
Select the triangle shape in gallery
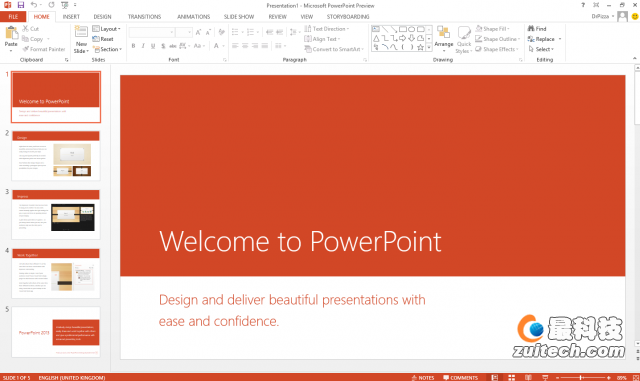click(376, 38)
